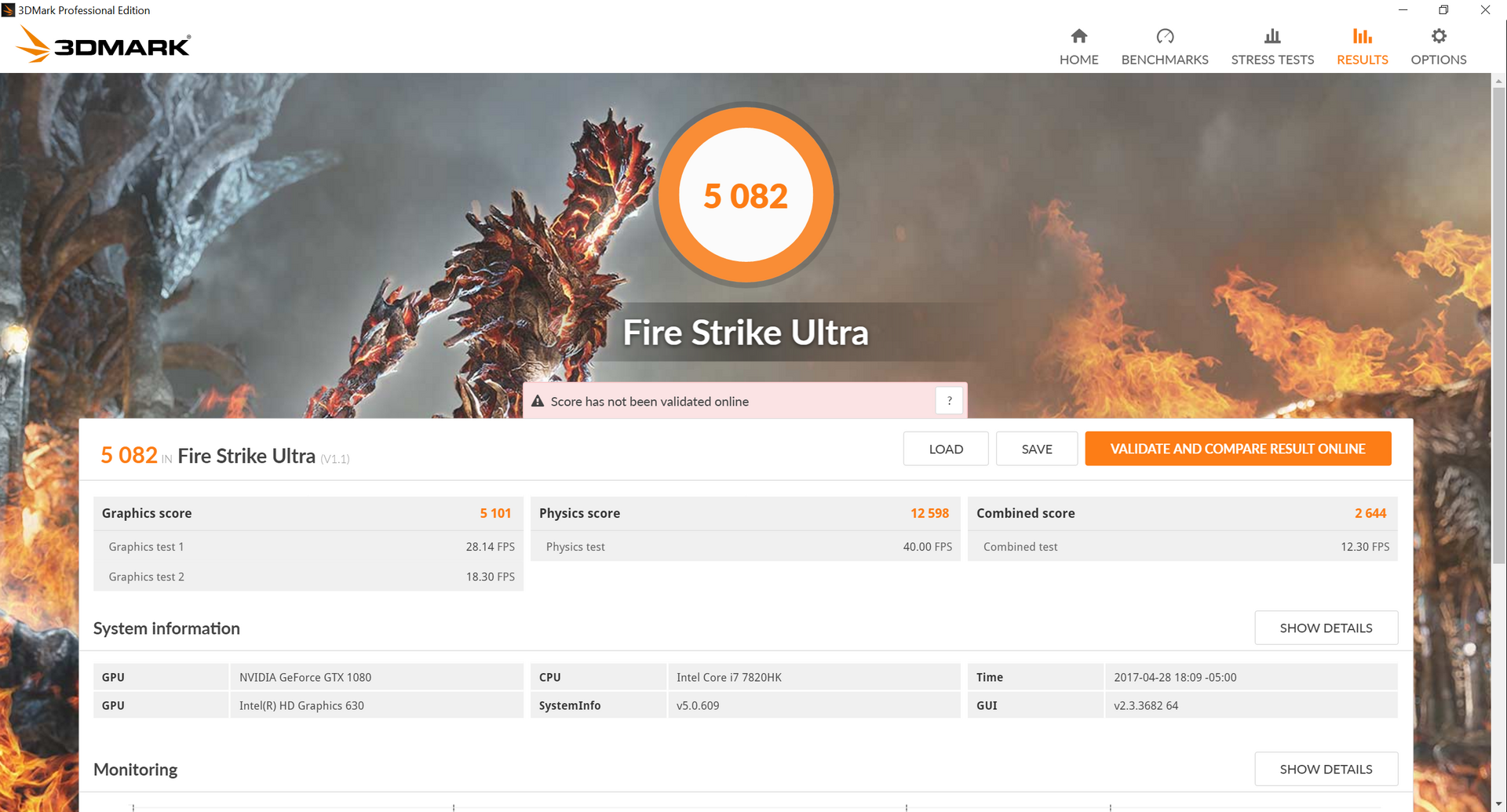Click the 12.30 FPS value
Viewport: 1507px width, 812px height.
click(1365, 547)
